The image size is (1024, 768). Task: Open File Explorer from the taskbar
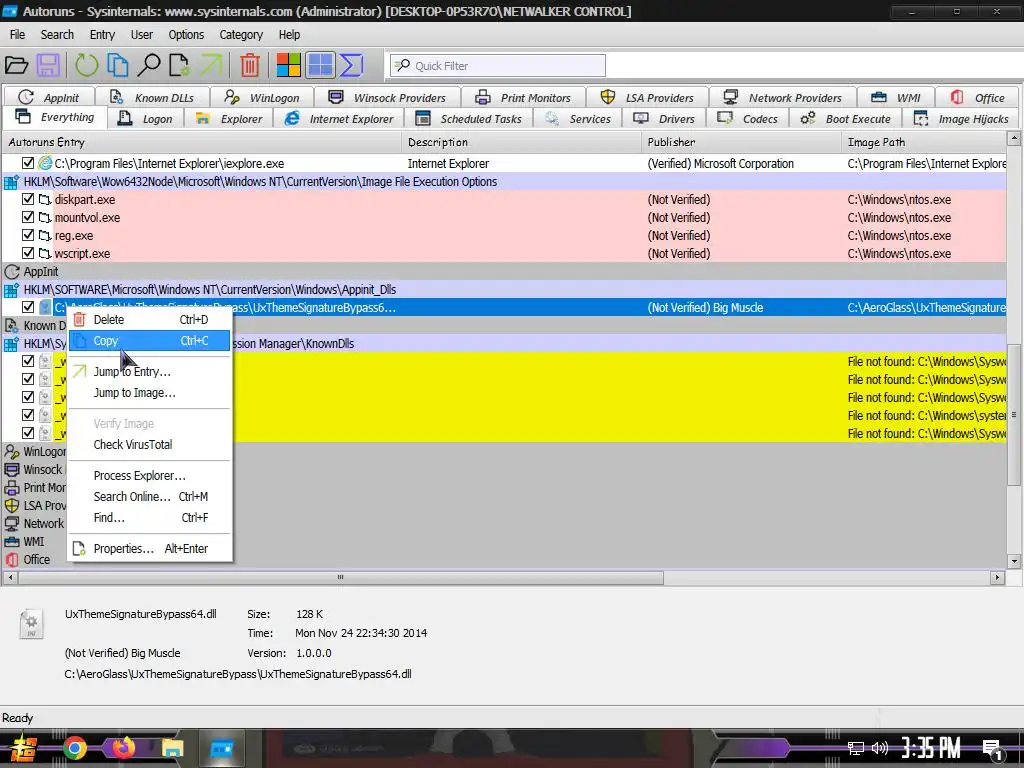[172, 748]
